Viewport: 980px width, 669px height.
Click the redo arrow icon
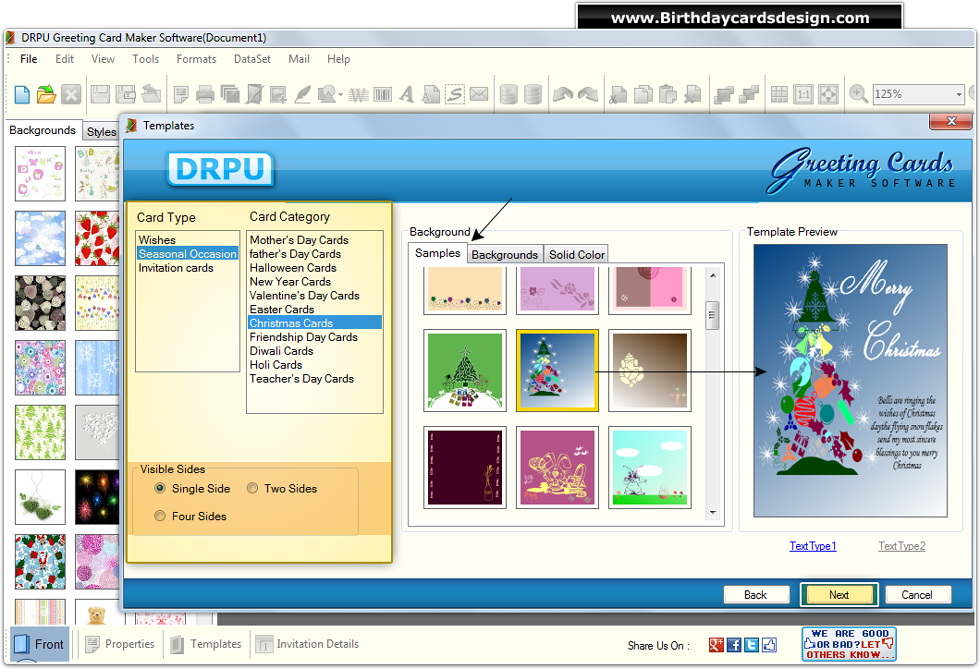(588, 94)
